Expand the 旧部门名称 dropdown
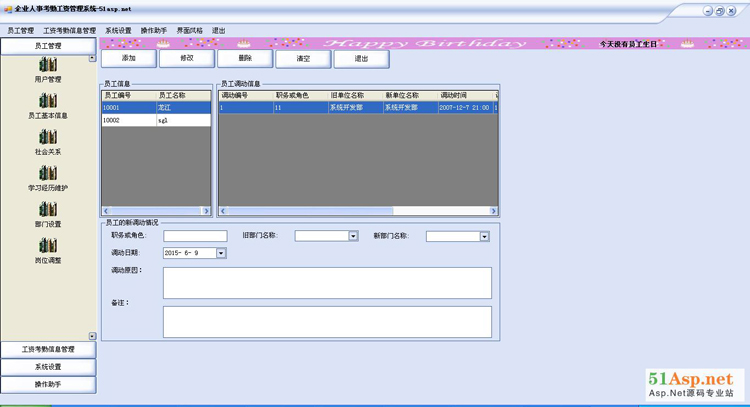 [353, 236]
